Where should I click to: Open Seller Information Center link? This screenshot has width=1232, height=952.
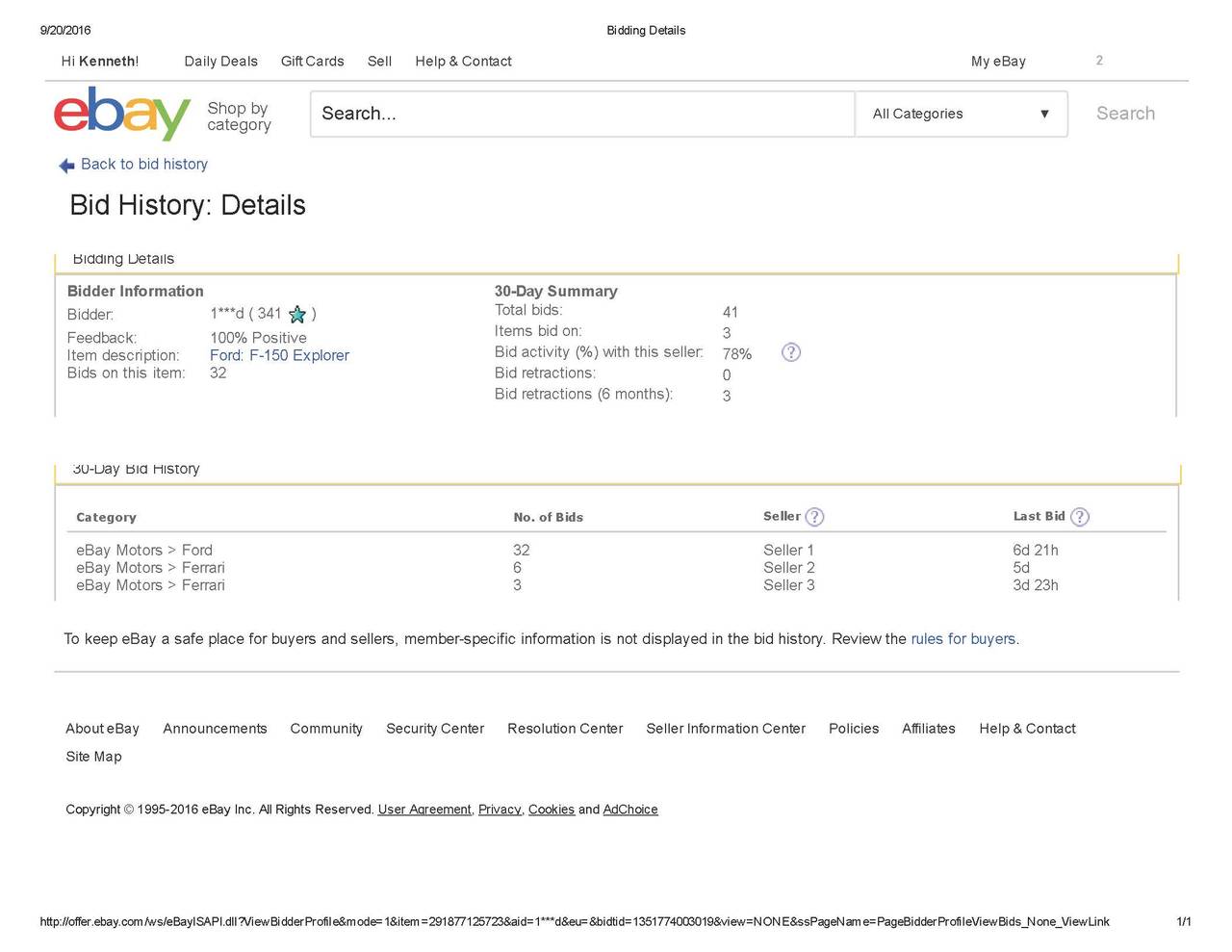(x=726, y=729)
